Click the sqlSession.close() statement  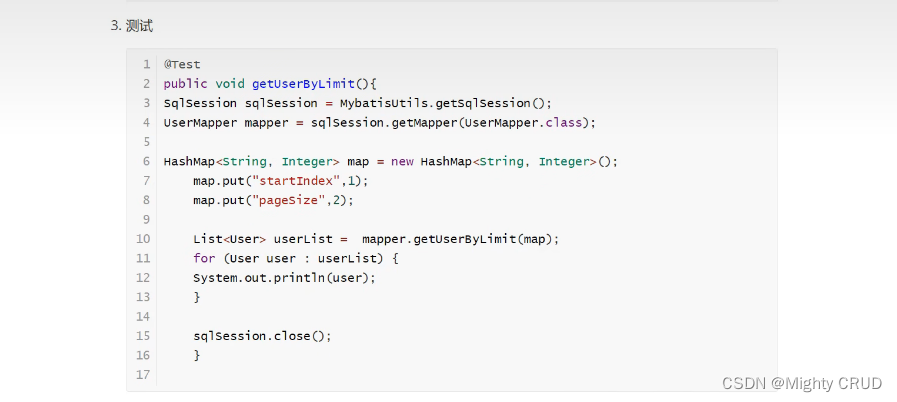pyautogui.click(x=261, y=336)
